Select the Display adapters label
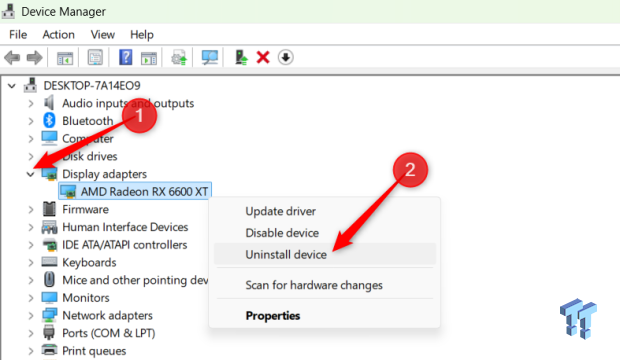 coord(104,174)
